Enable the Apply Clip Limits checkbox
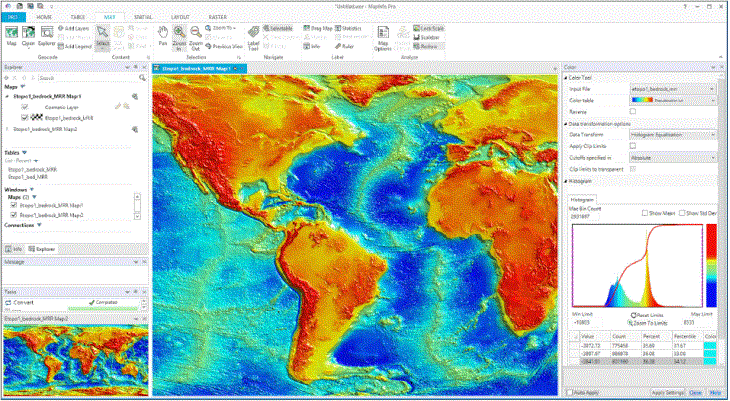The image size is (730, 401). 632,146
